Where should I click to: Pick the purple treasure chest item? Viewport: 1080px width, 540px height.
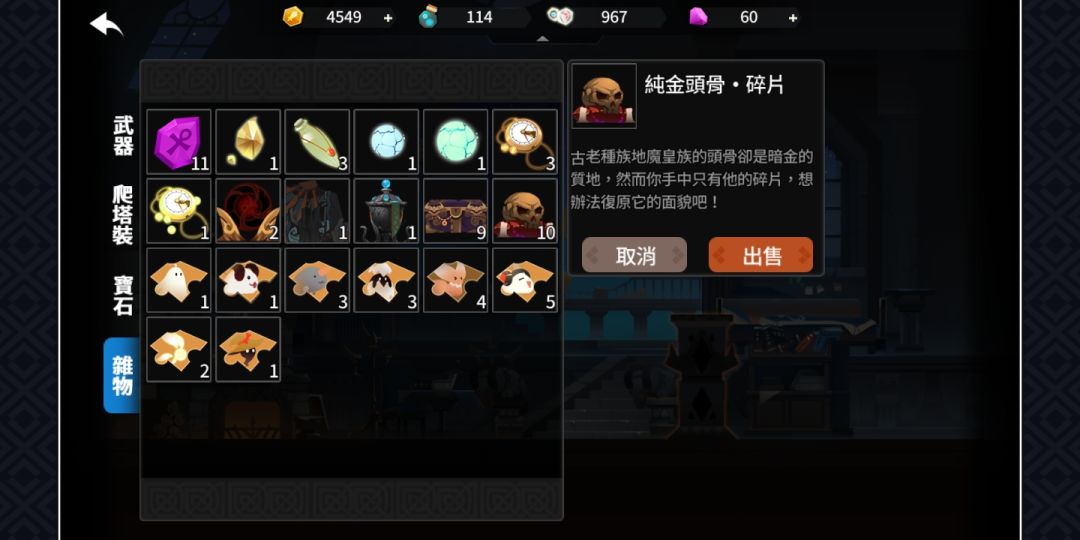point(455,211)
